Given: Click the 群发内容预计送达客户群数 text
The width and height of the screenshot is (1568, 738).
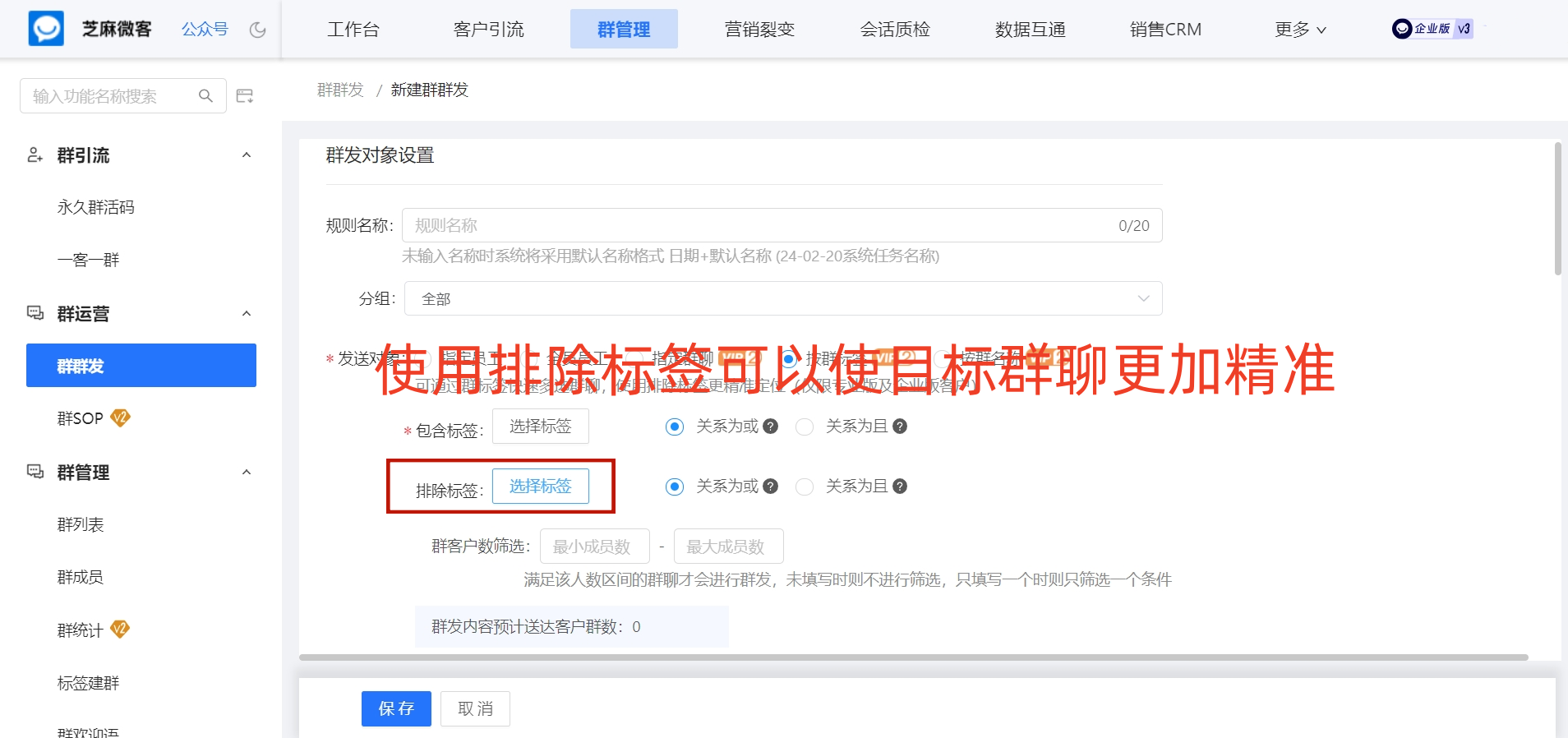Looking at the screenshot, I should (x=536, y=626).
